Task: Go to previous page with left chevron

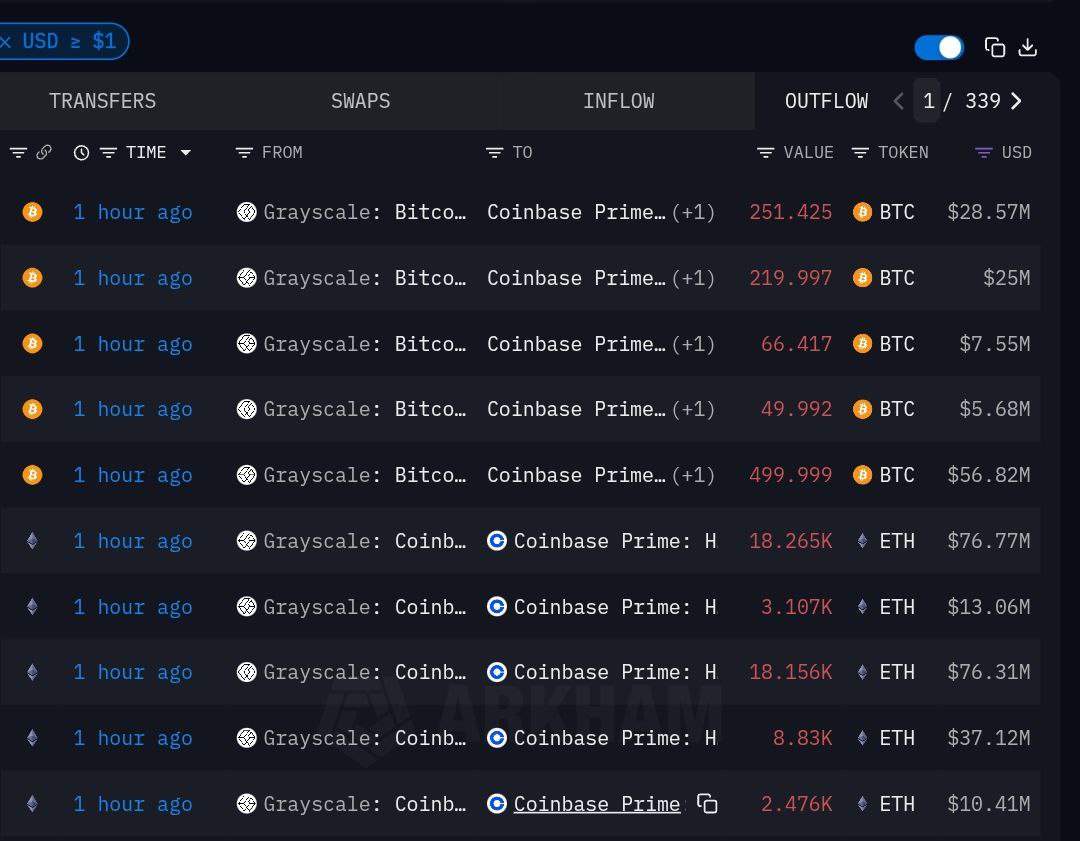Action: 898,101
